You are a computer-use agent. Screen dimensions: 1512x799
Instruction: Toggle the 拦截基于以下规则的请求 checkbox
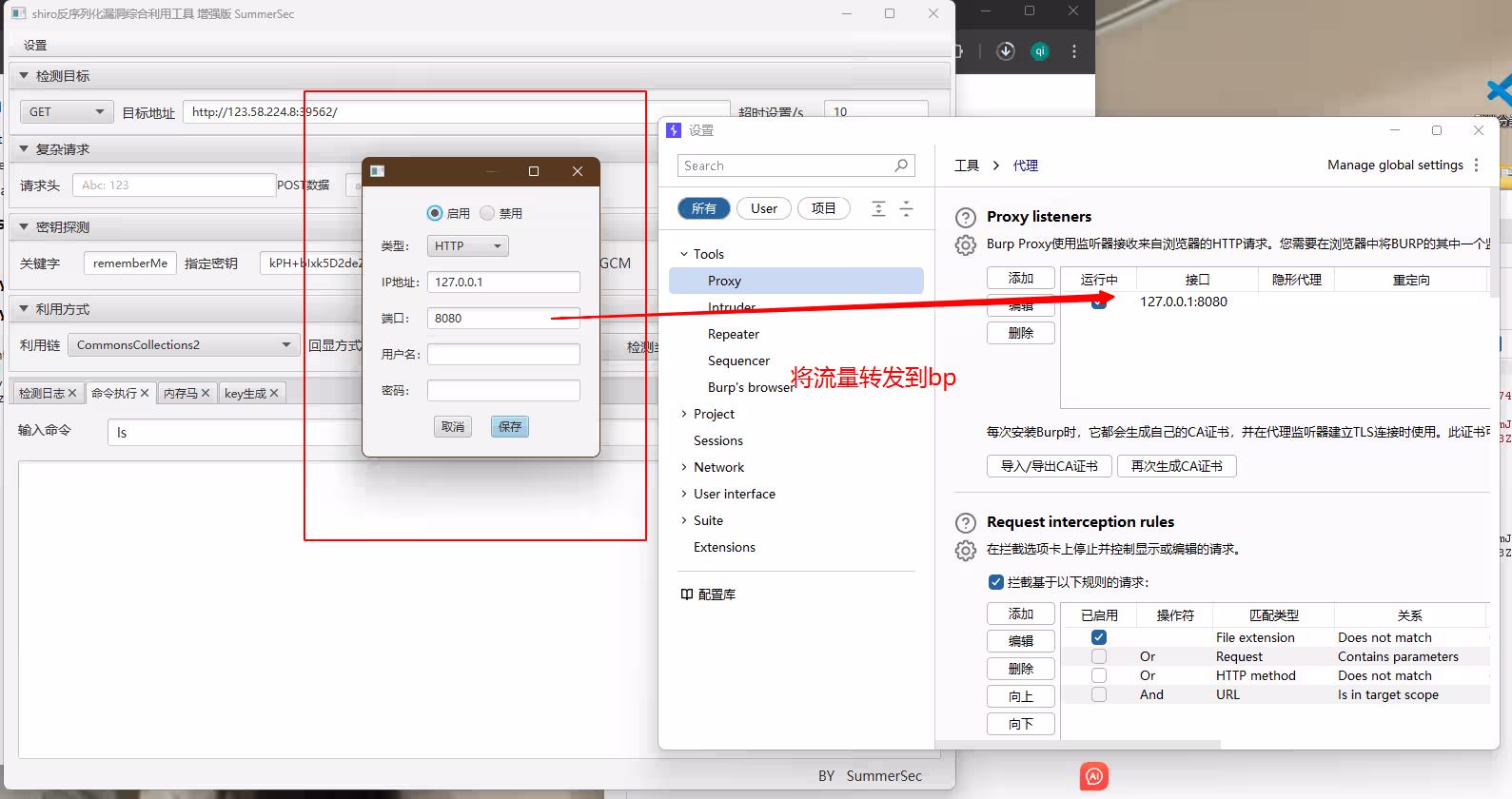(995, 582)
